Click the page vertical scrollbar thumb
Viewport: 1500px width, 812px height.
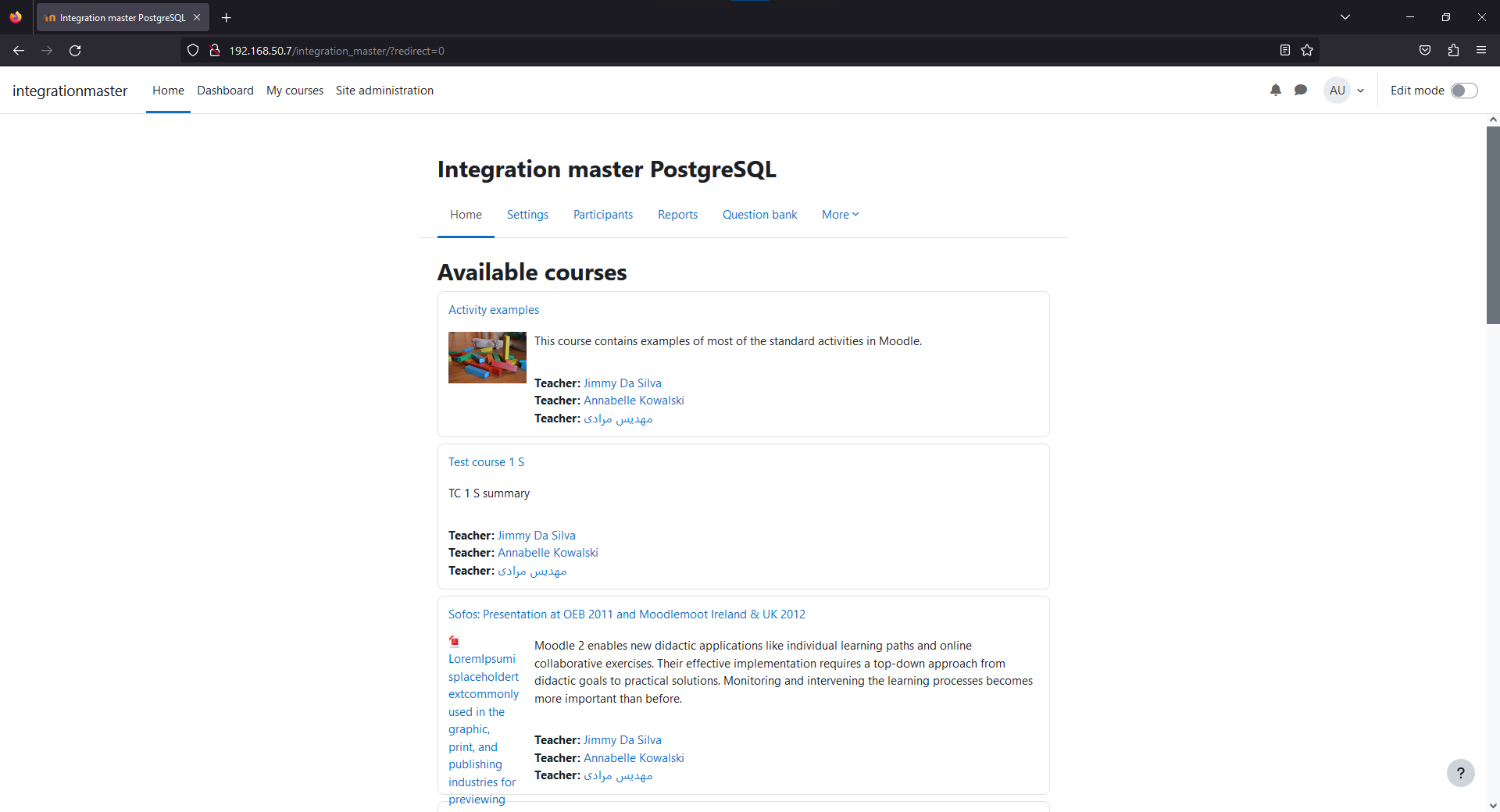click(x=1493, y=225)
